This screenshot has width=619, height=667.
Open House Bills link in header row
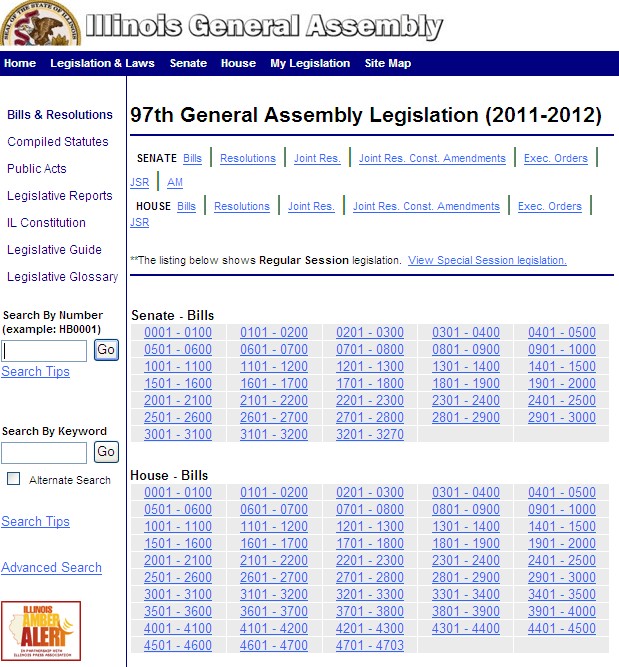click(x=186, y=206)
